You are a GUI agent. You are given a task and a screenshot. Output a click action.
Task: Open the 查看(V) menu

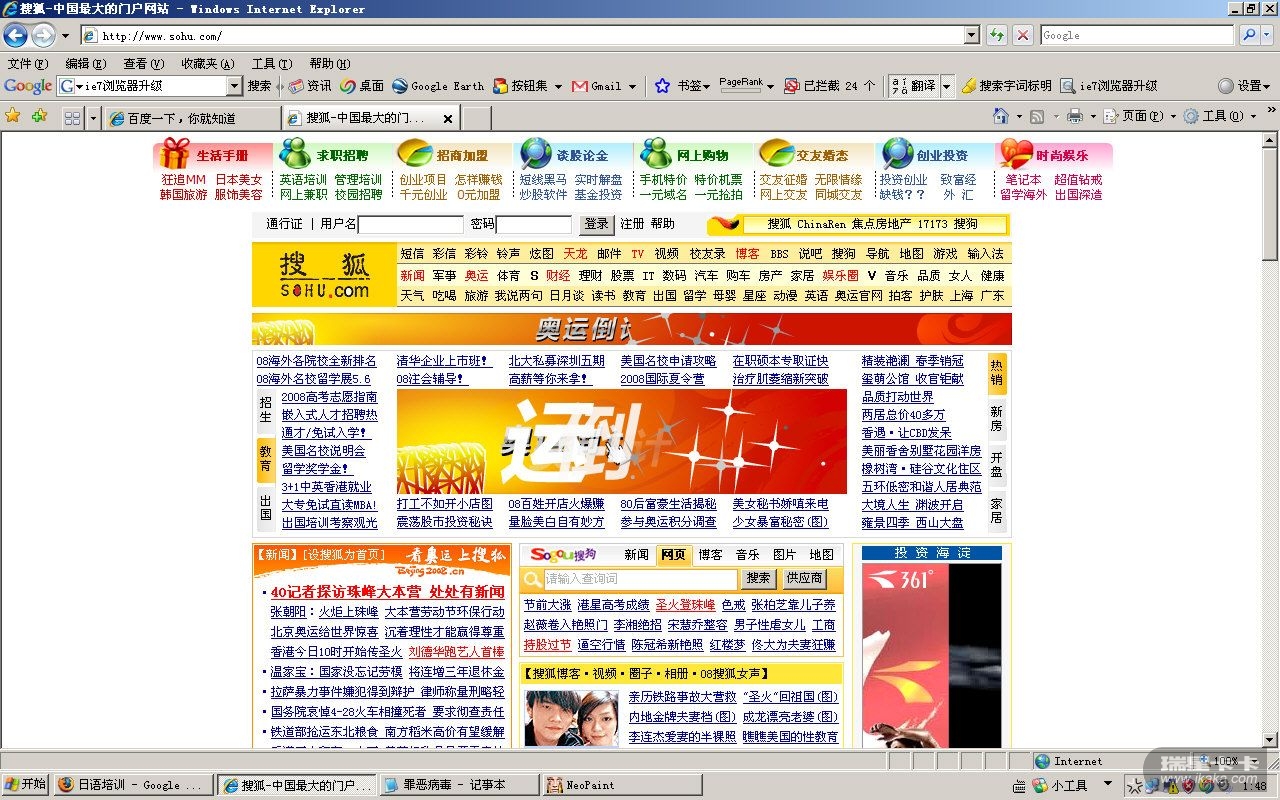(145, 63)
